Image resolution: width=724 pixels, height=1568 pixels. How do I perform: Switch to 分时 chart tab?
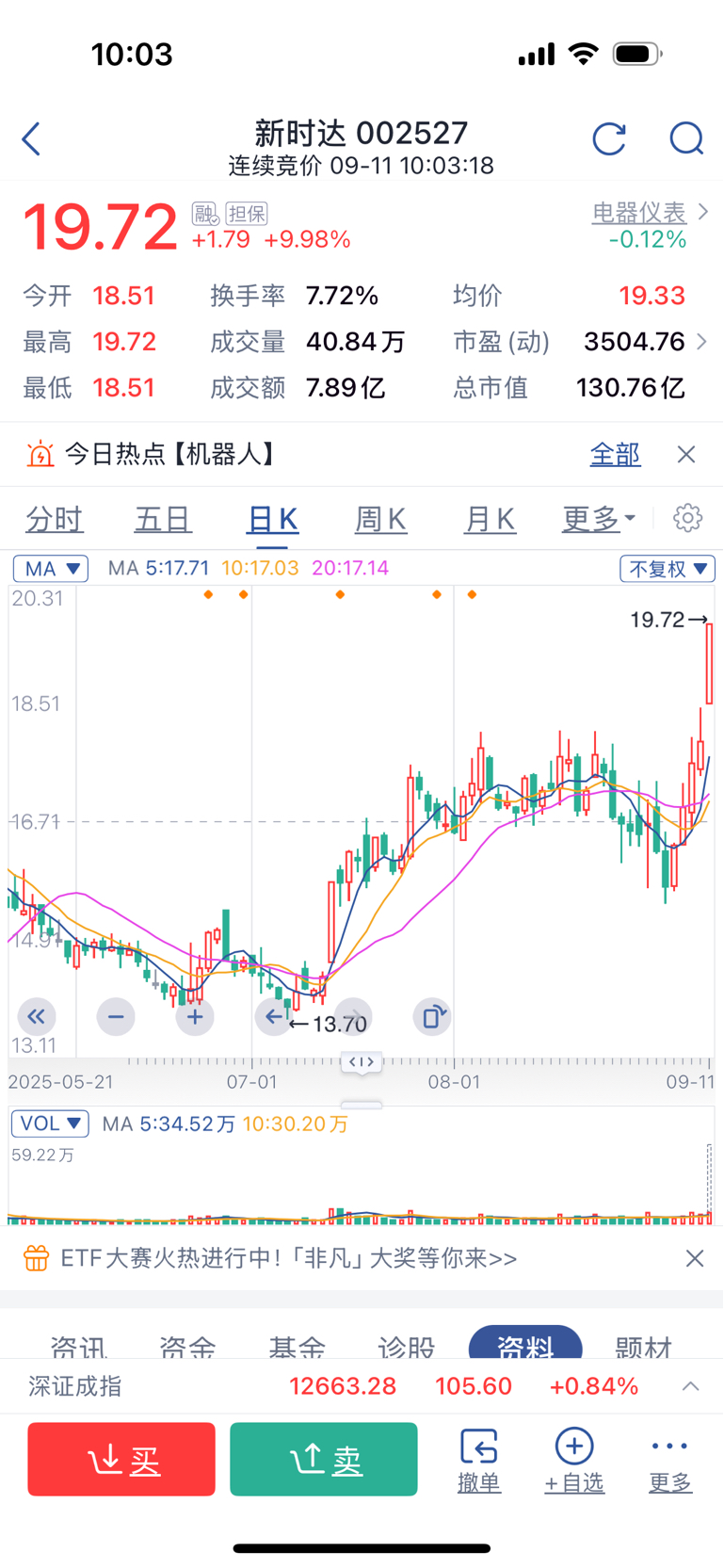tap(55, 519)
